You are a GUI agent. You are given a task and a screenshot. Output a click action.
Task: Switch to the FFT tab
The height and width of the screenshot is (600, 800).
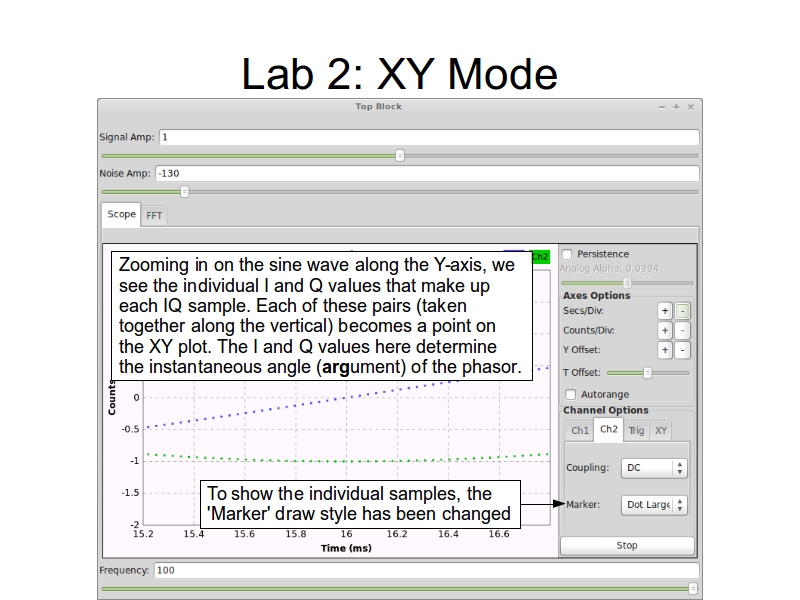point(154,215)
